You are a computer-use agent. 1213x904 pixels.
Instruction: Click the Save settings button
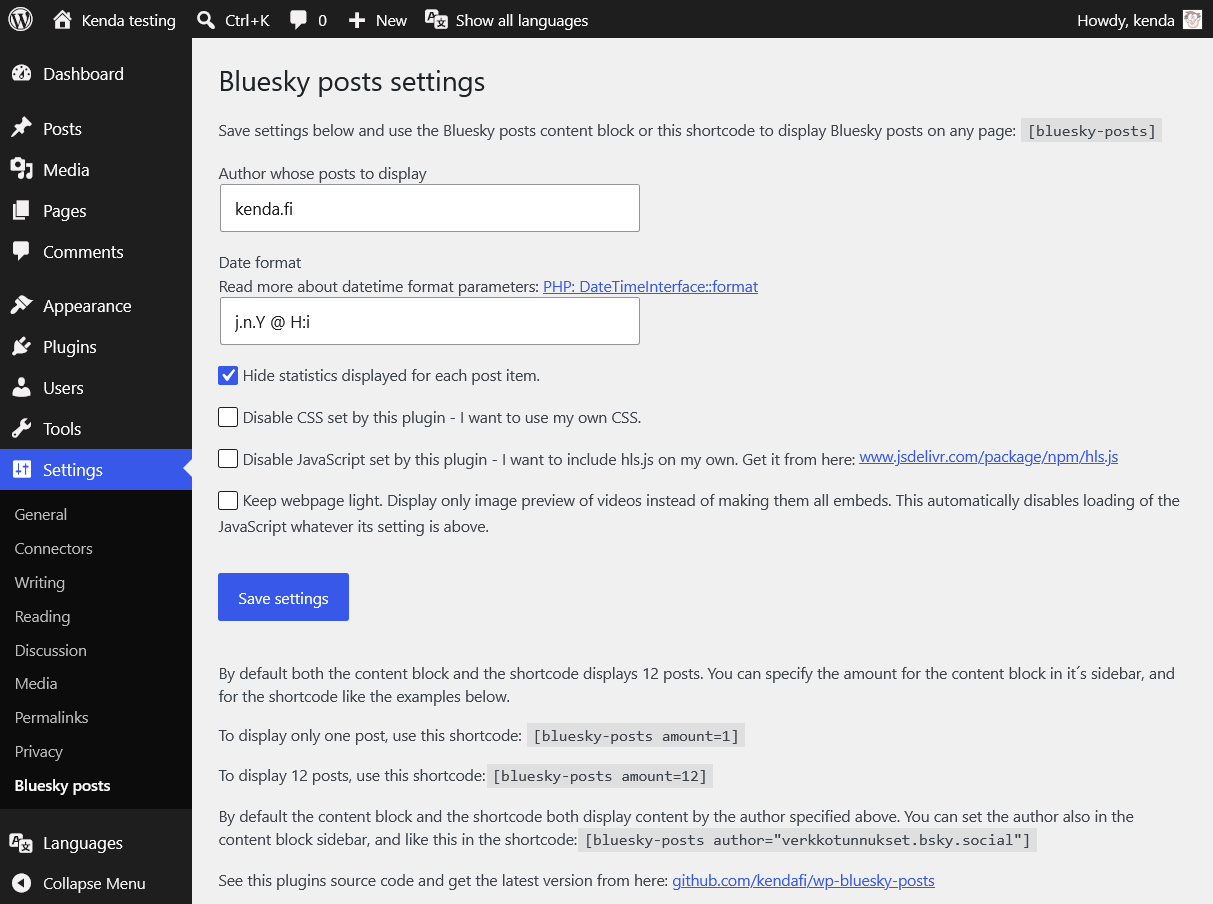pyautogui.click(x=283, y=597)
